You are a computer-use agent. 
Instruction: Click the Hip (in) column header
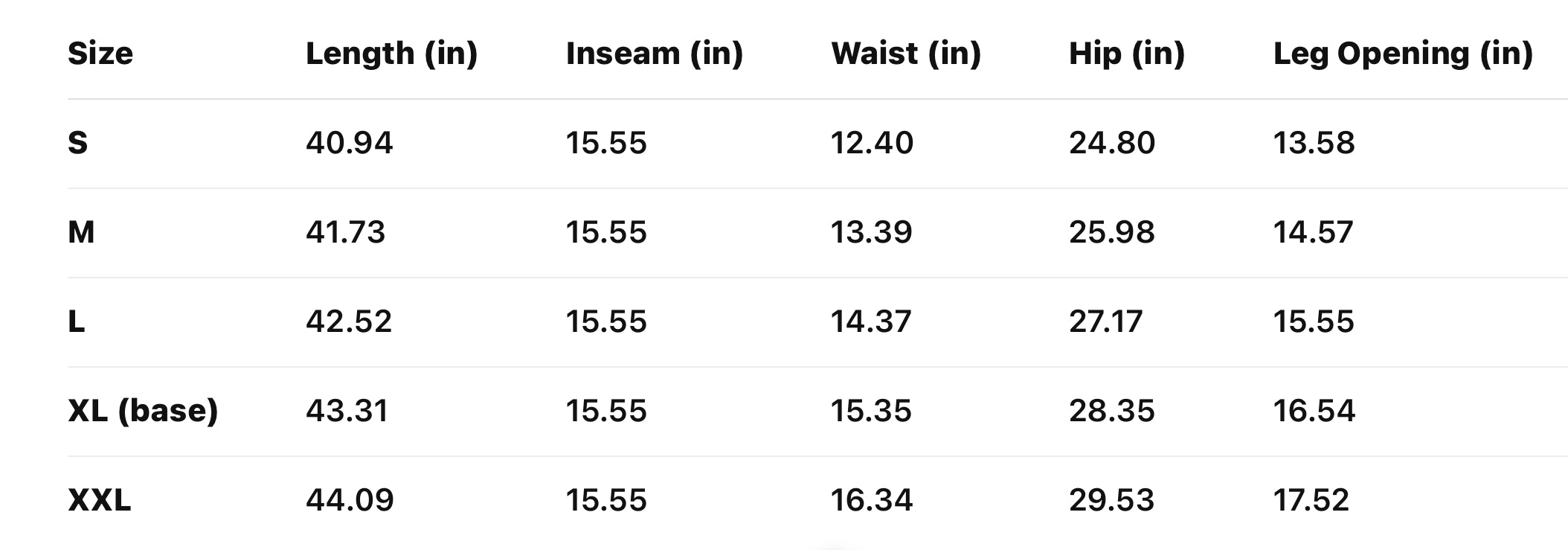click(x=1126, y=54)
